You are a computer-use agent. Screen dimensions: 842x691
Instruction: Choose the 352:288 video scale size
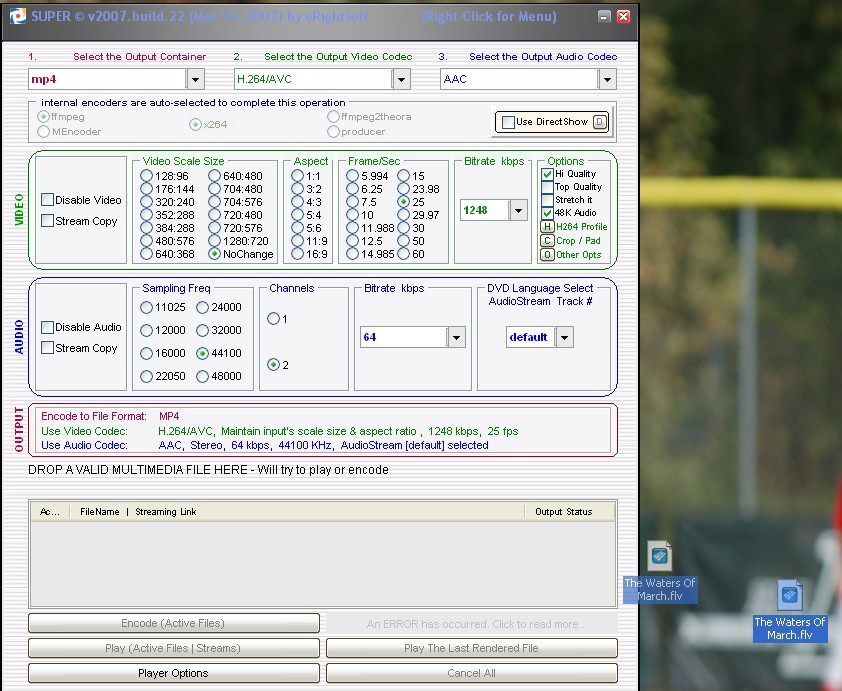(x=146, y=215)
